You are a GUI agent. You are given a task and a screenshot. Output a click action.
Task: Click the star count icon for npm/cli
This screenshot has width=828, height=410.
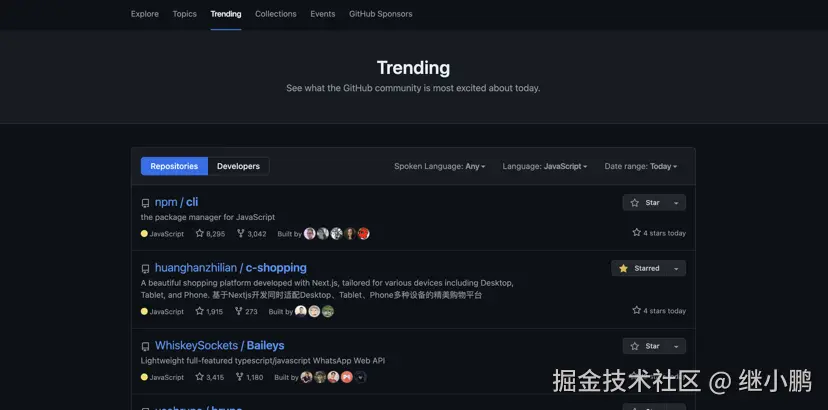[x=200, y=234]
